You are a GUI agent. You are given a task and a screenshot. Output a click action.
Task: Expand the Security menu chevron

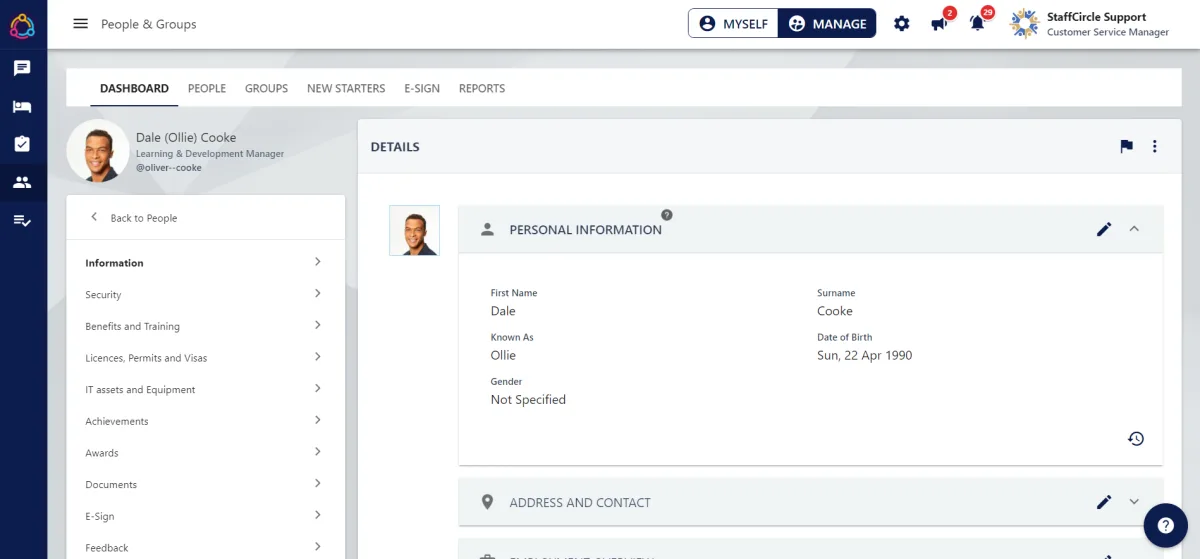[318, 294]
